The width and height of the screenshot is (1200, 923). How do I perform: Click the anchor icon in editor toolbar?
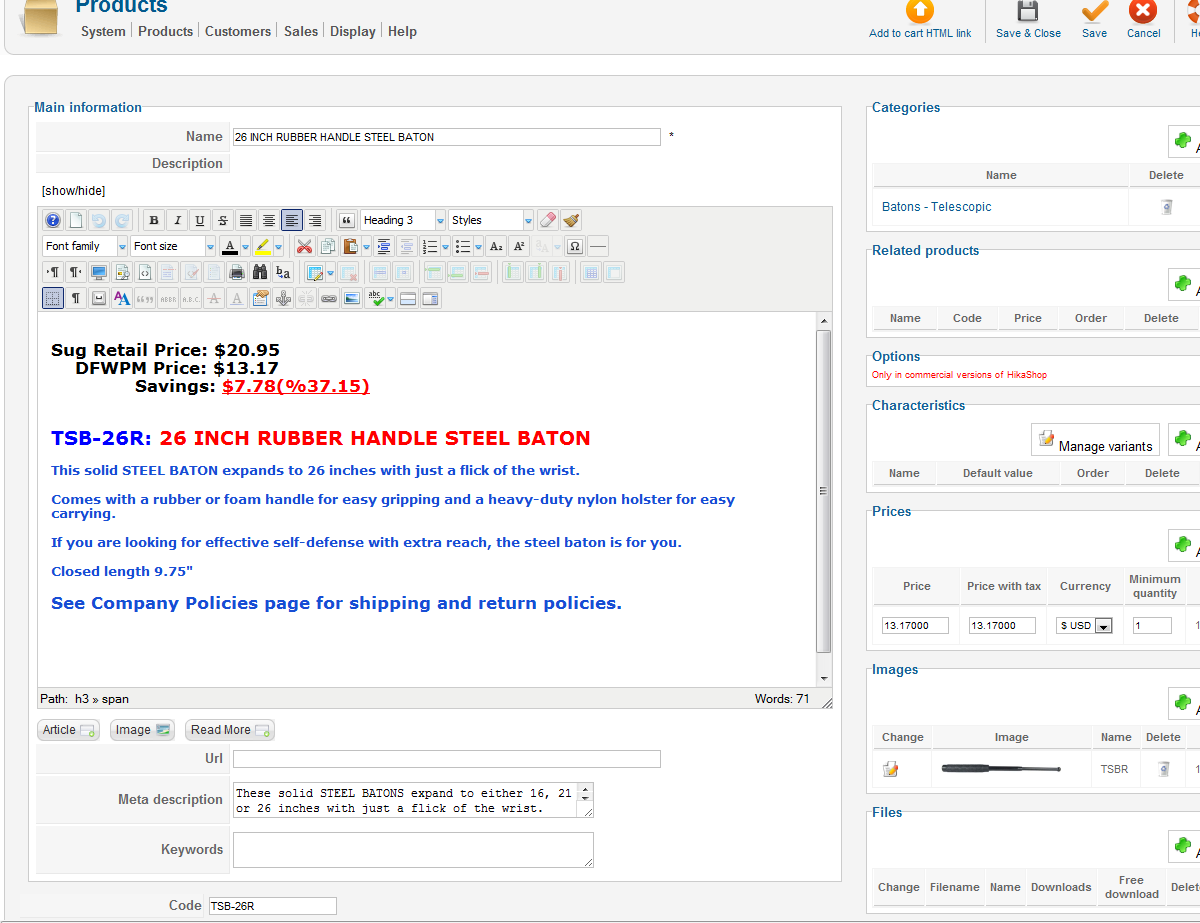[283, 298]
